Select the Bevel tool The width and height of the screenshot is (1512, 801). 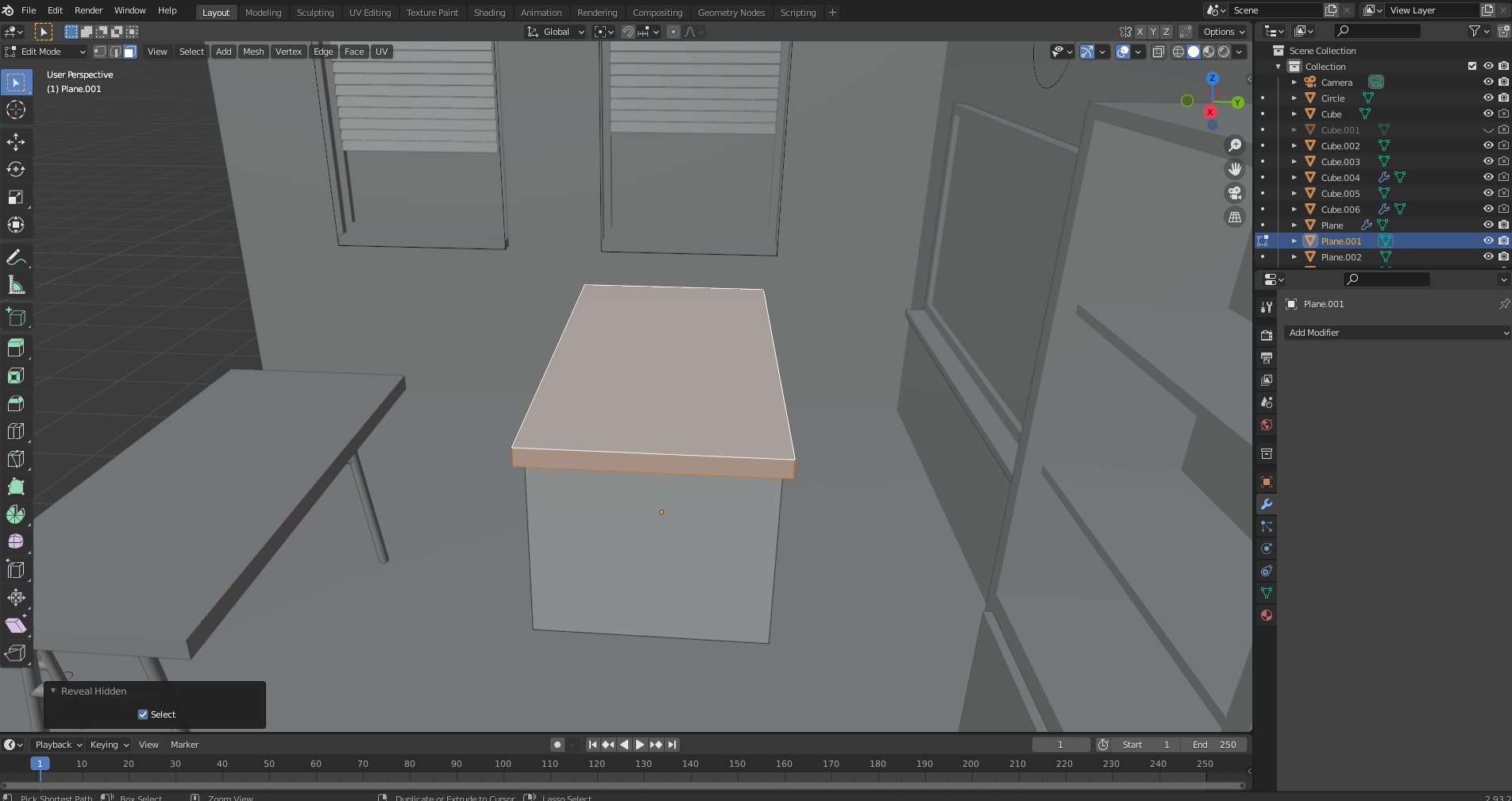[x=16, y=403]
